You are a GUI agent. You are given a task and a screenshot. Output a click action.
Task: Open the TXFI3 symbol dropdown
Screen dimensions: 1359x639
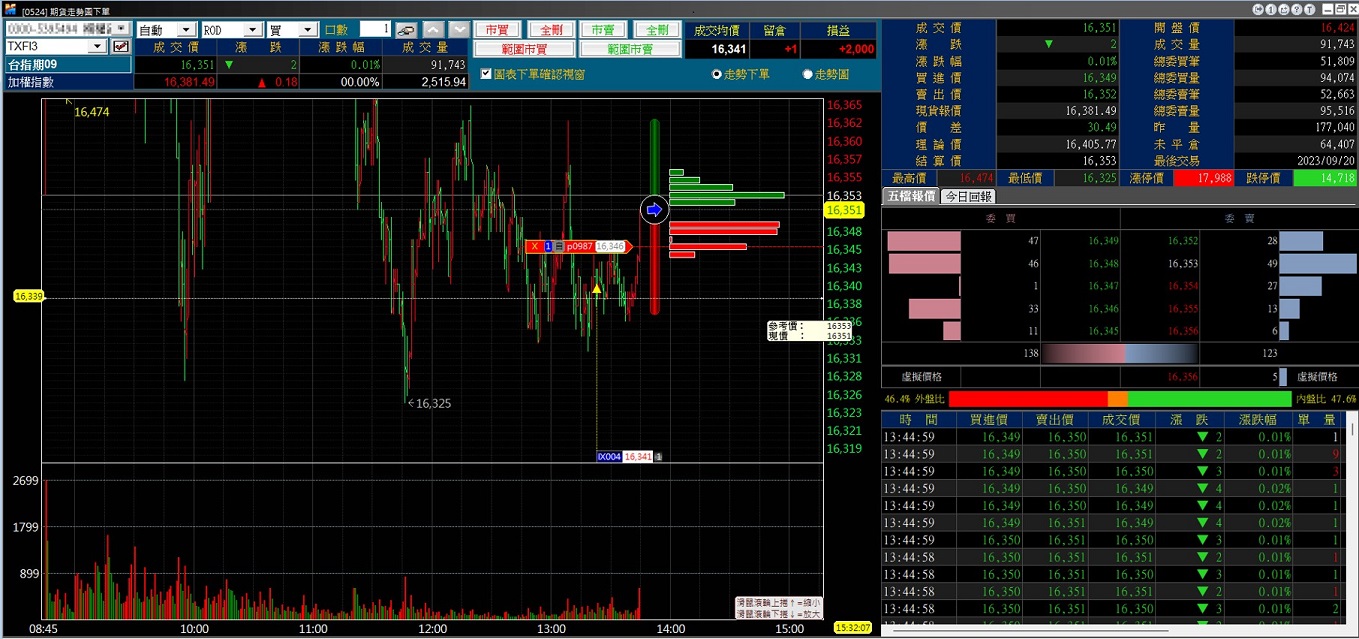[x=98, y=47]
